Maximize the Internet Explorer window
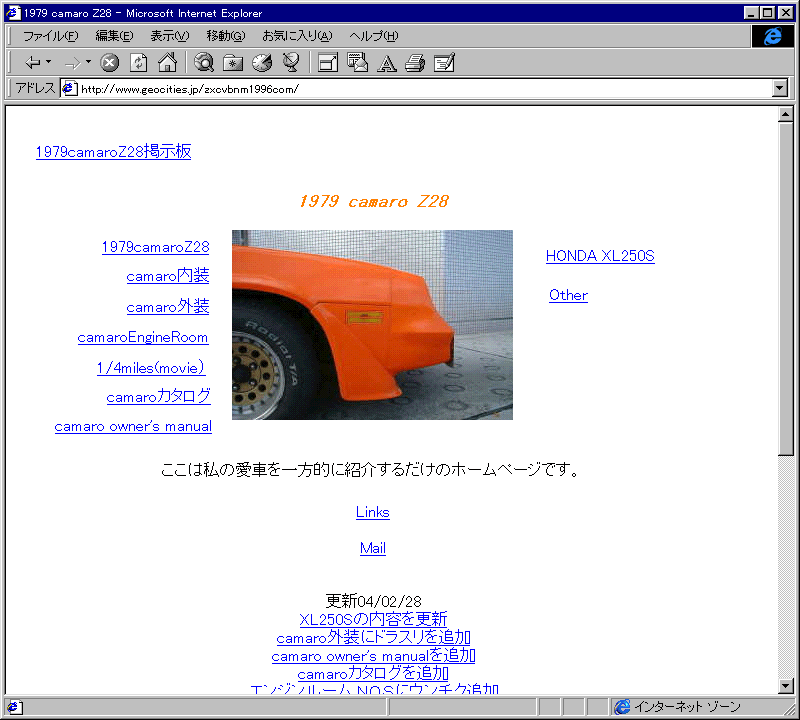 767,13
